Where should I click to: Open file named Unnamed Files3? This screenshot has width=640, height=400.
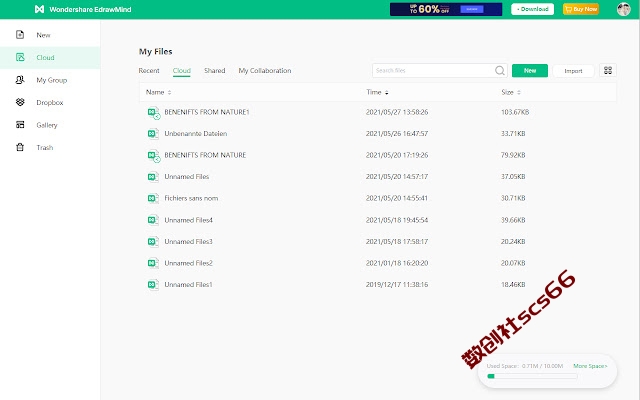coord(188,242)
